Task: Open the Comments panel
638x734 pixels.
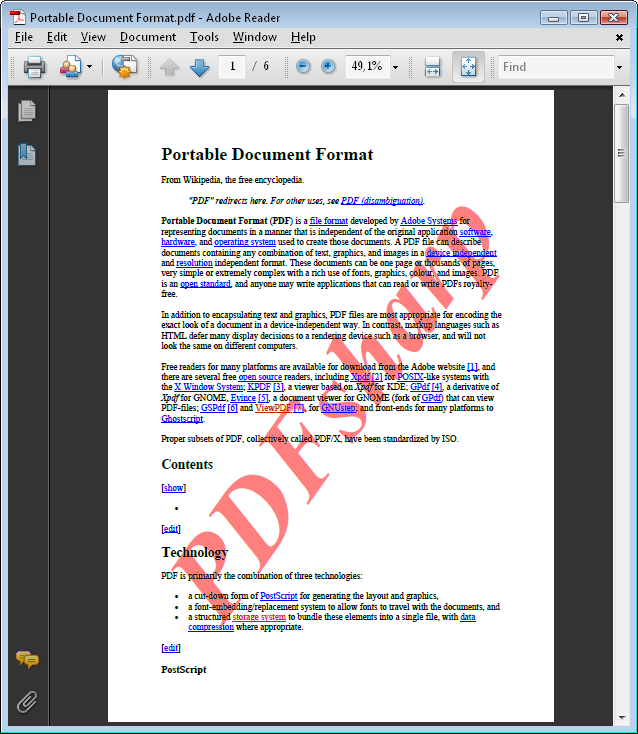Action: (27, 660)
